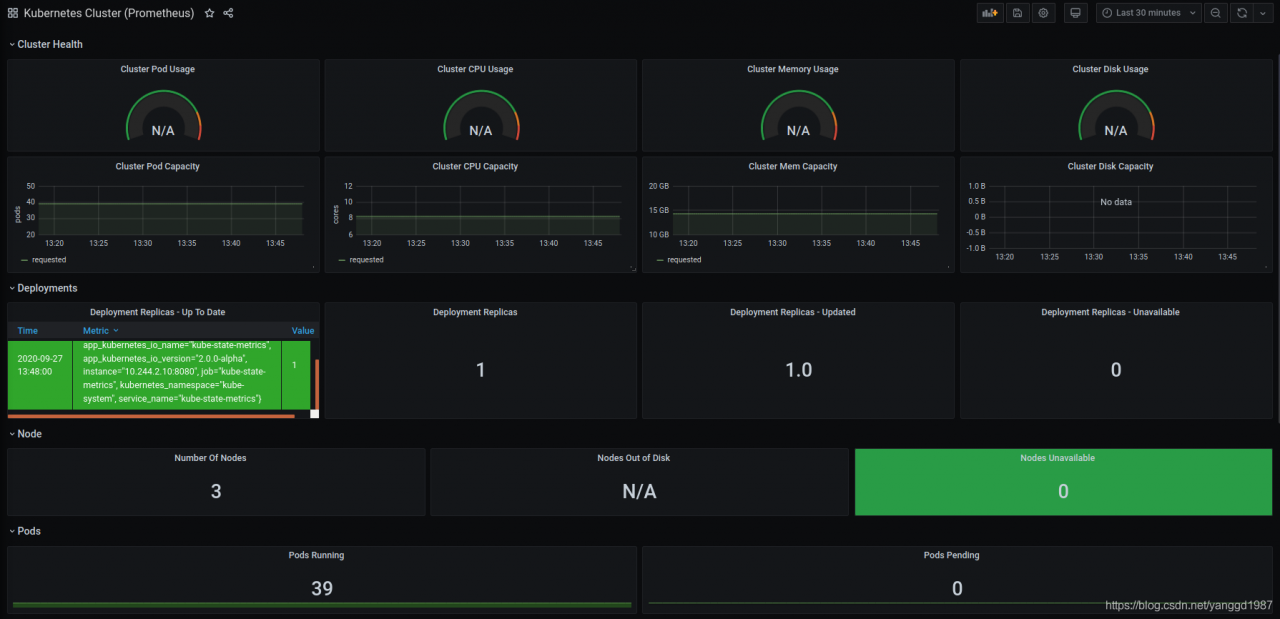Click the Cluster Mem Capacity panel title
The width and height of the screenshot is (1280, 619).
pyautogui.click(x=793, y=166)
